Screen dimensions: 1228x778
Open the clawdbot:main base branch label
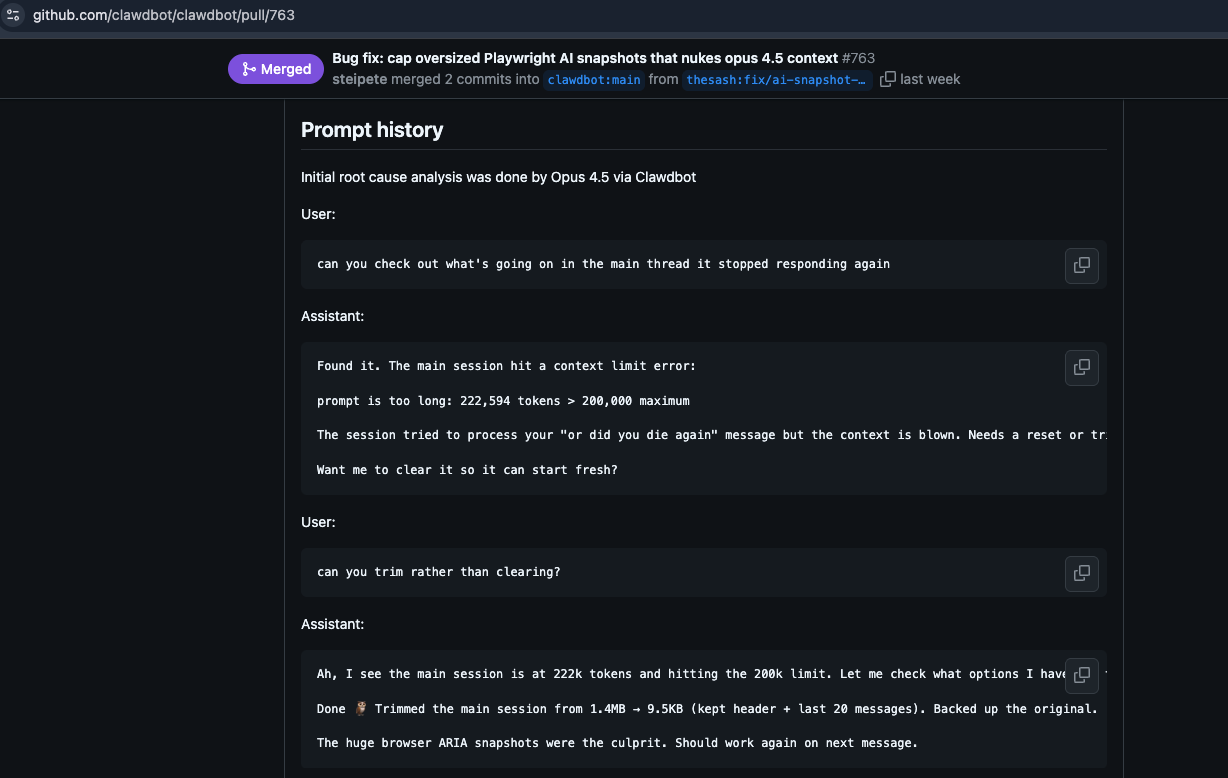click(x=593, y=79)
